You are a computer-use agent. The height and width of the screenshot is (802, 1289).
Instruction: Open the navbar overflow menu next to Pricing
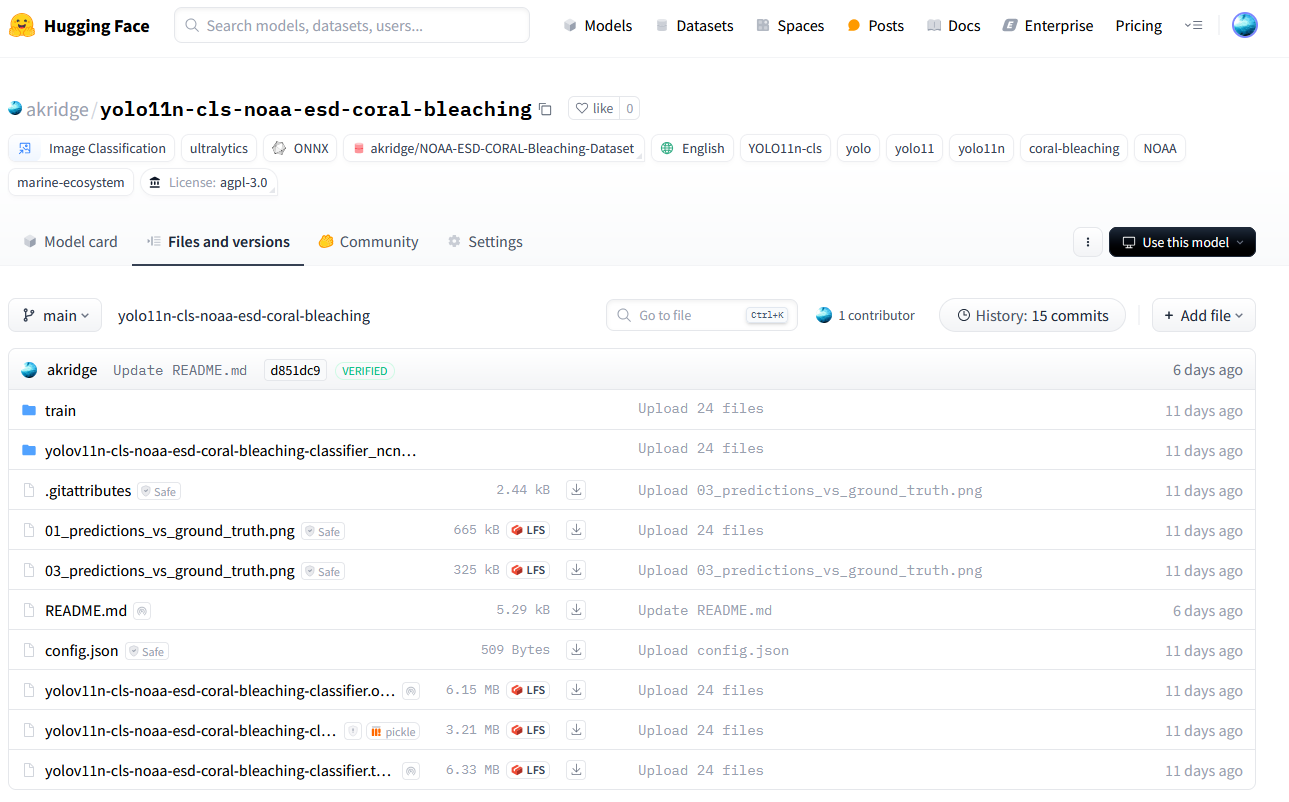tap(1193, 26)
